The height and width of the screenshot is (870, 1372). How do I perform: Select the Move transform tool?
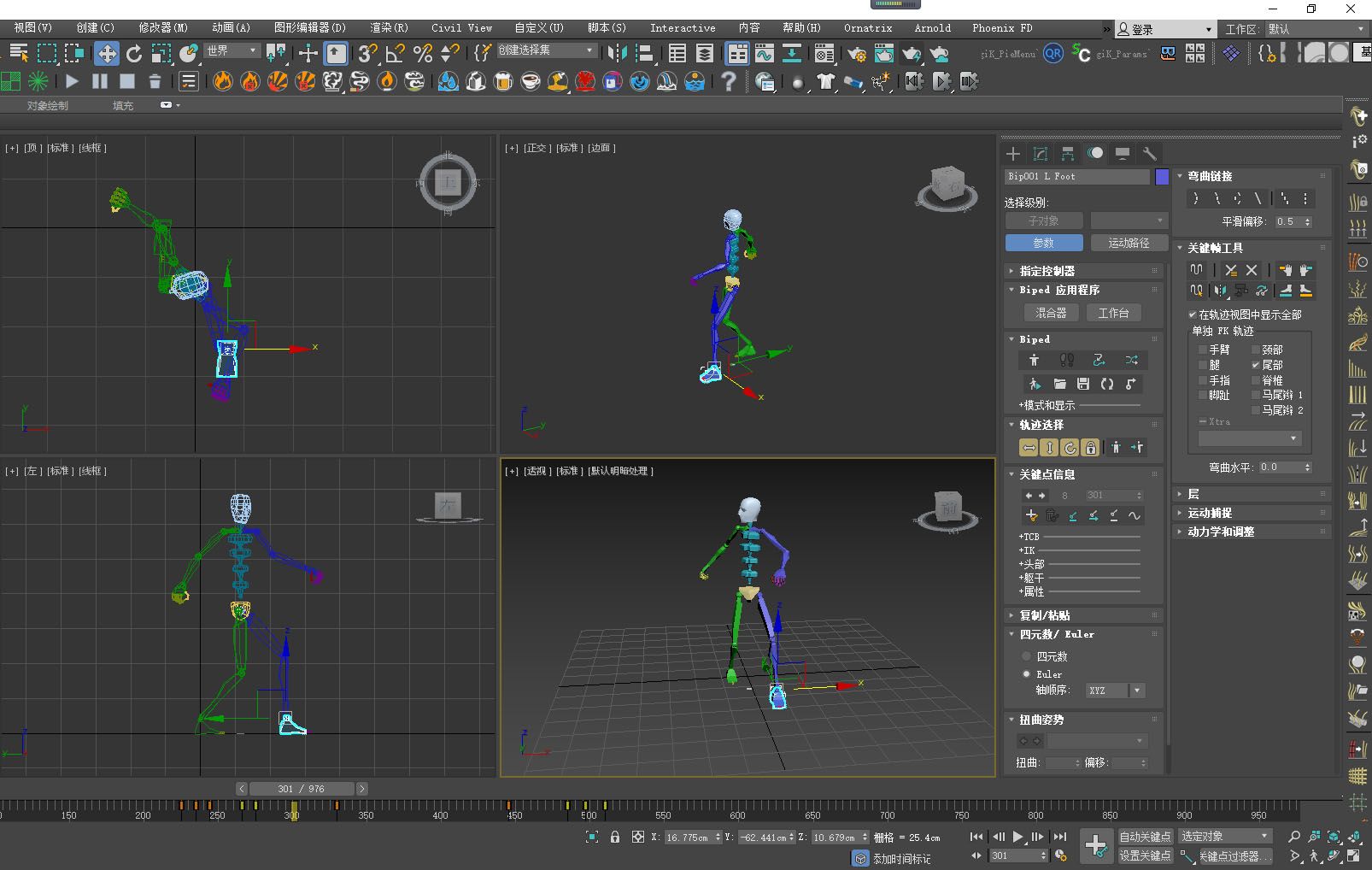107,54
